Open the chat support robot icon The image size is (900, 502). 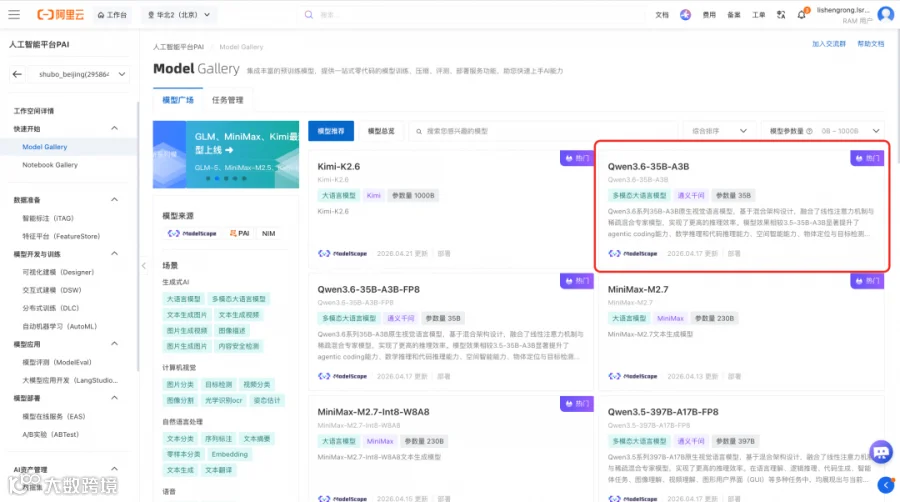(x=881, y=452)
